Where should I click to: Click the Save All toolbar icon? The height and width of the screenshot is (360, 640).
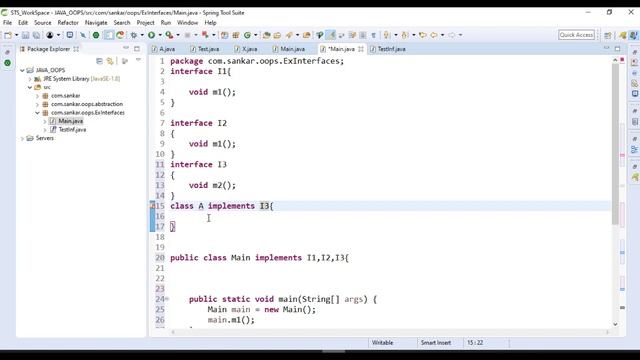[x=36, y=35]
